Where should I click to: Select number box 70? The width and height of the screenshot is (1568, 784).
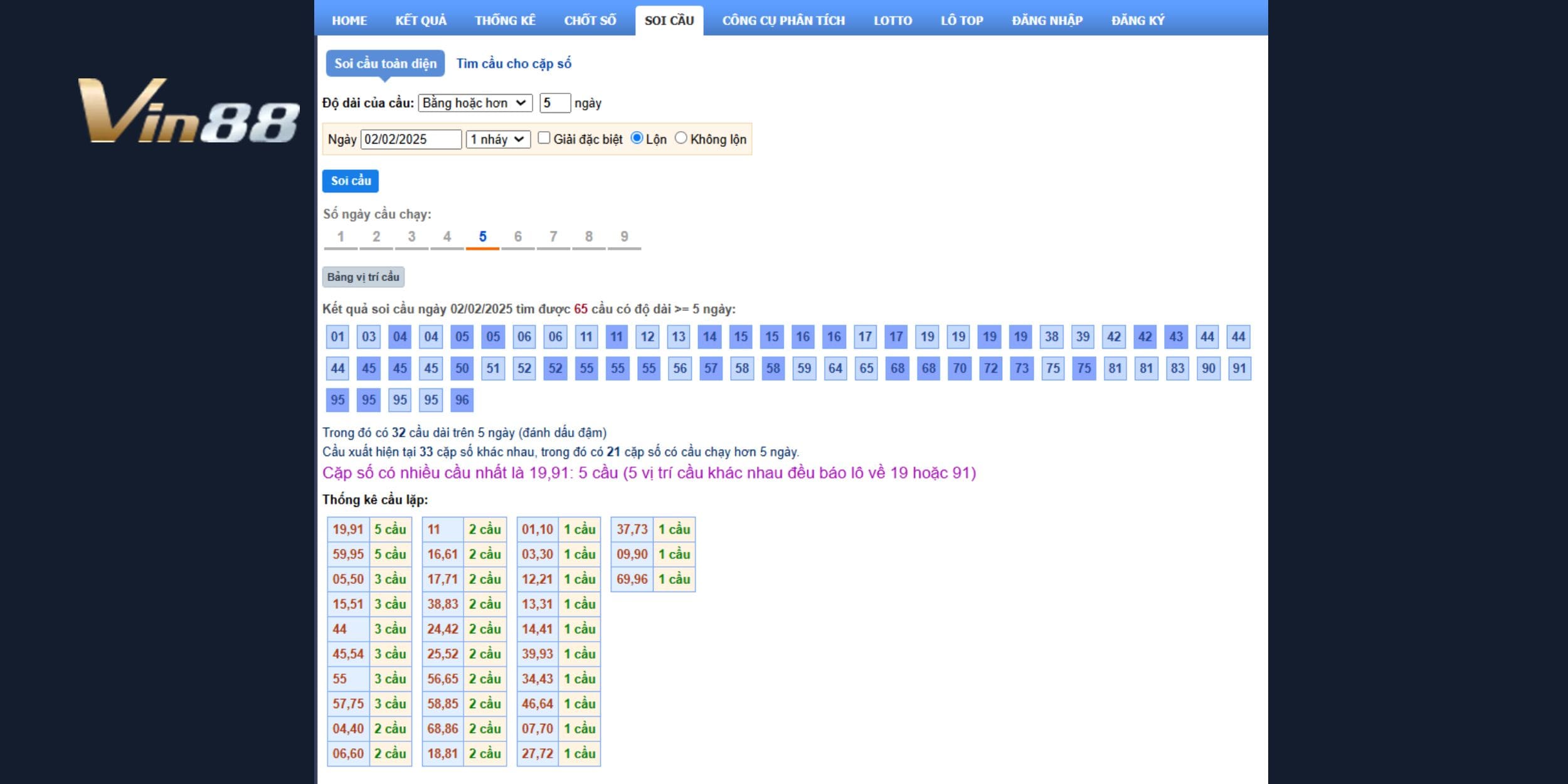(960, 368)
